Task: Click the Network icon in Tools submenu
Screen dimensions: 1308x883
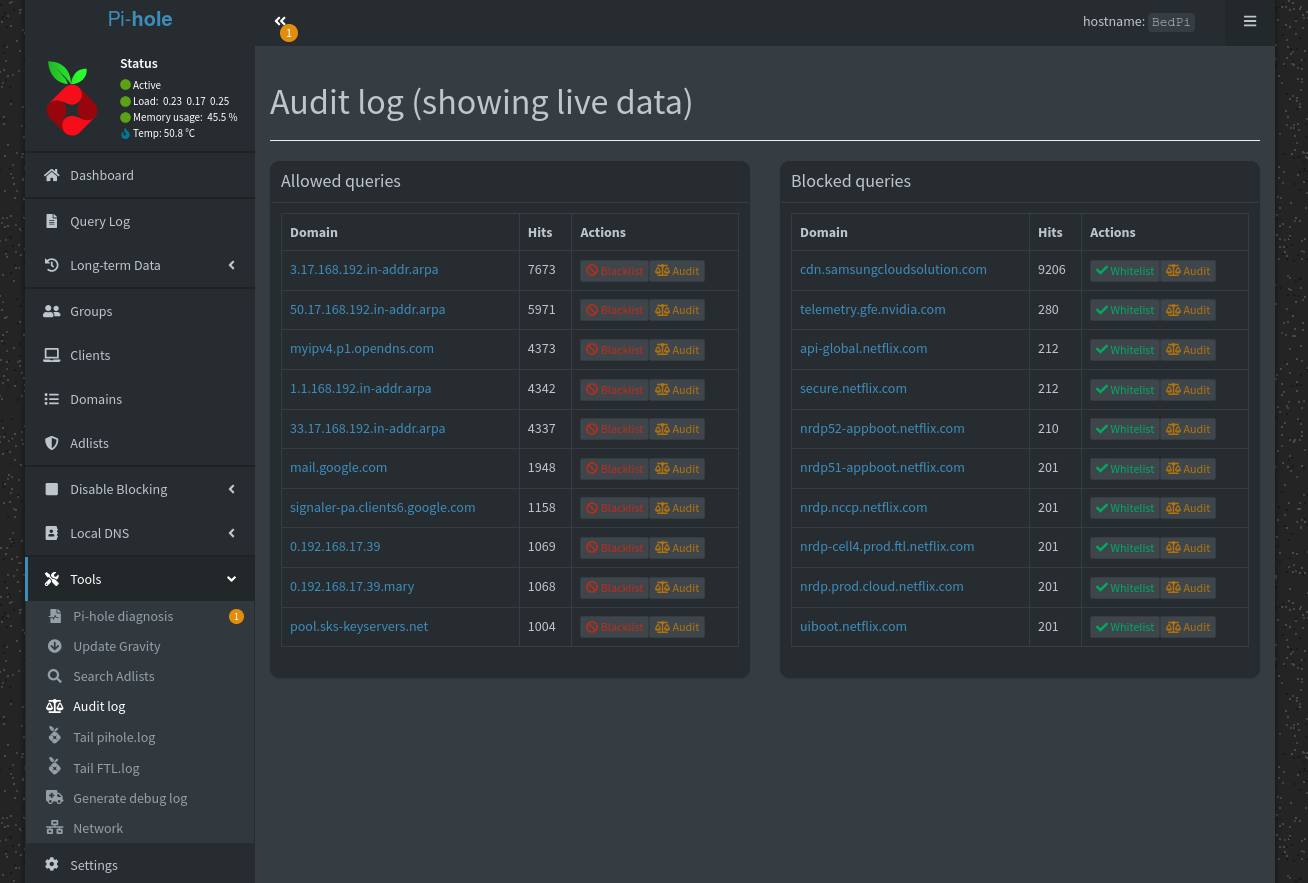Action: tap(55, 828)
